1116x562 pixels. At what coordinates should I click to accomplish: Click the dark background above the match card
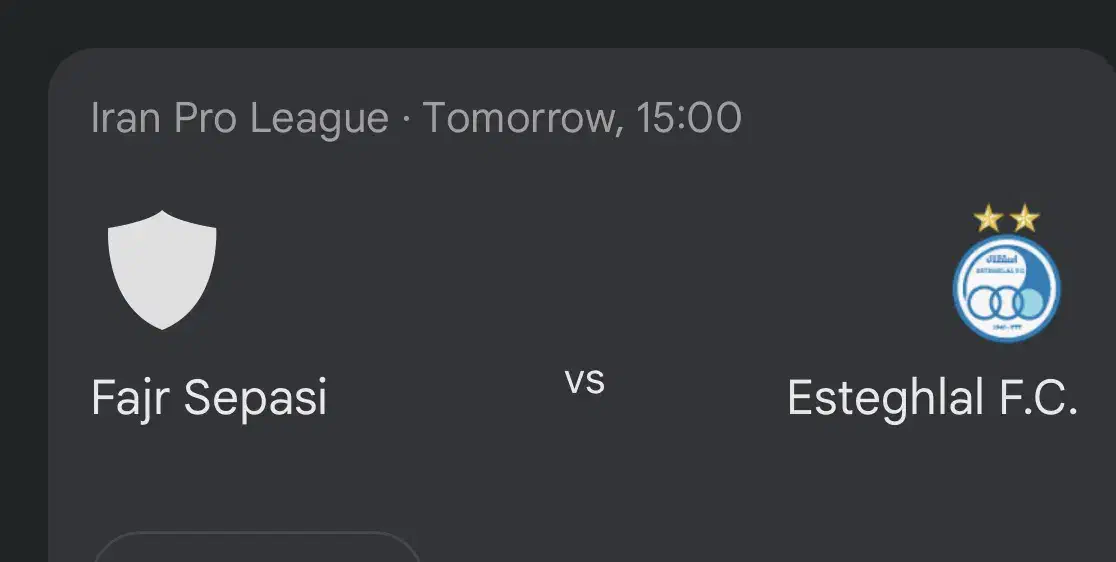(558, 20)
